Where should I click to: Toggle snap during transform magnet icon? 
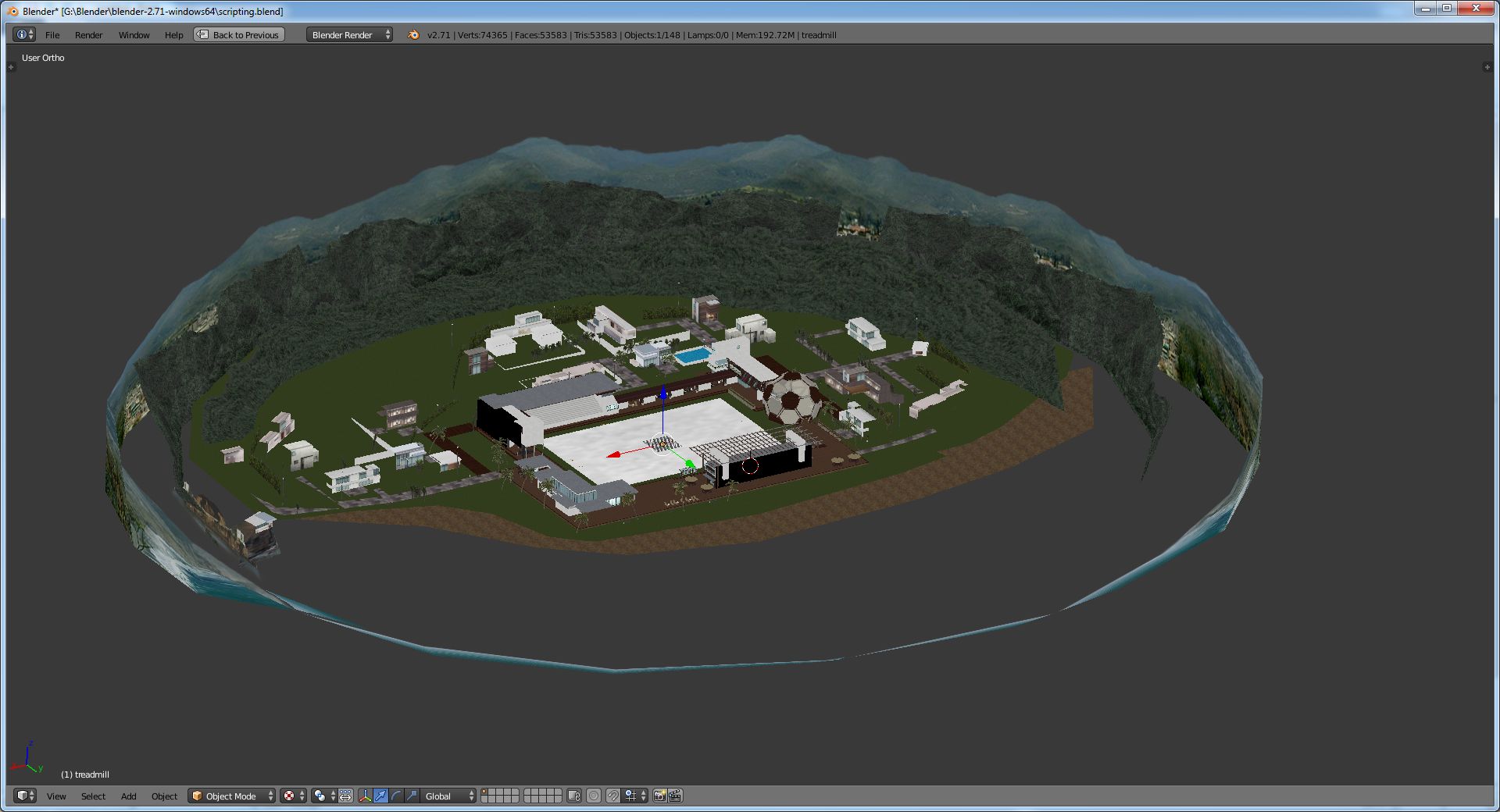613,796
